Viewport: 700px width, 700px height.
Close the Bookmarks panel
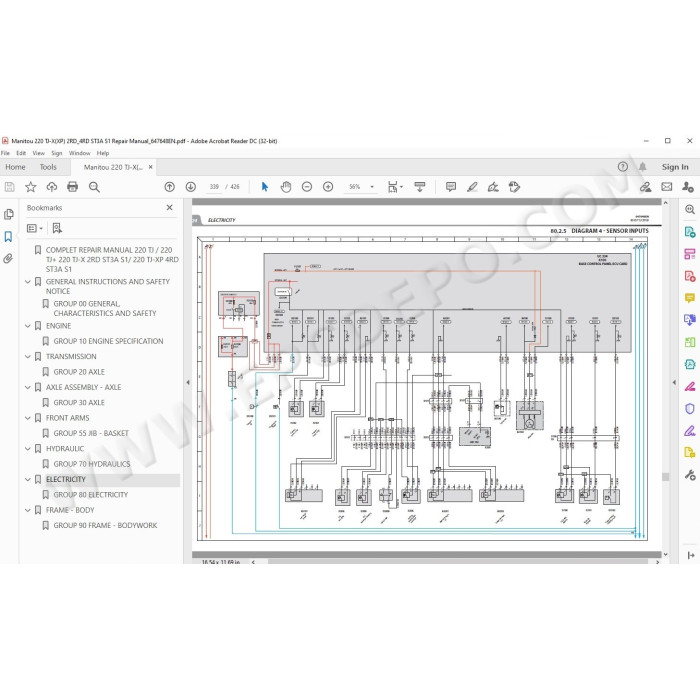[x=170, y=208]
